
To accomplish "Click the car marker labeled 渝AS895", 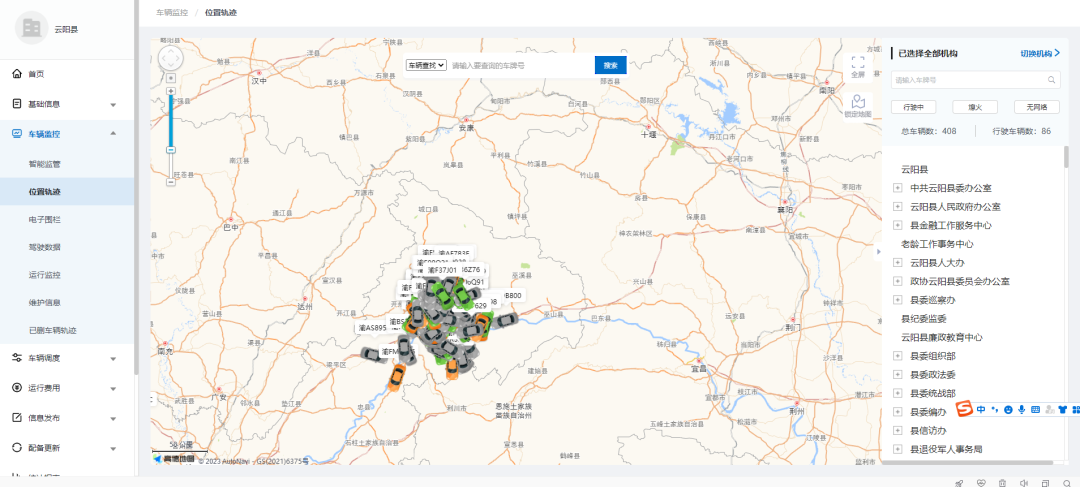I will [375, 353].
